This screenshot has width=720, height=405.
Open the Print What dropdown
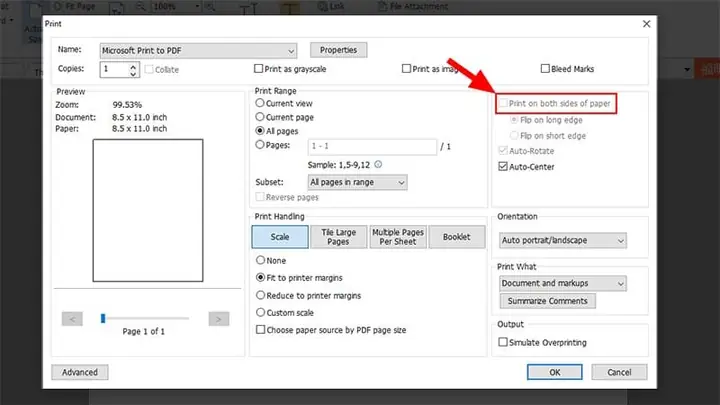point(562,283)
